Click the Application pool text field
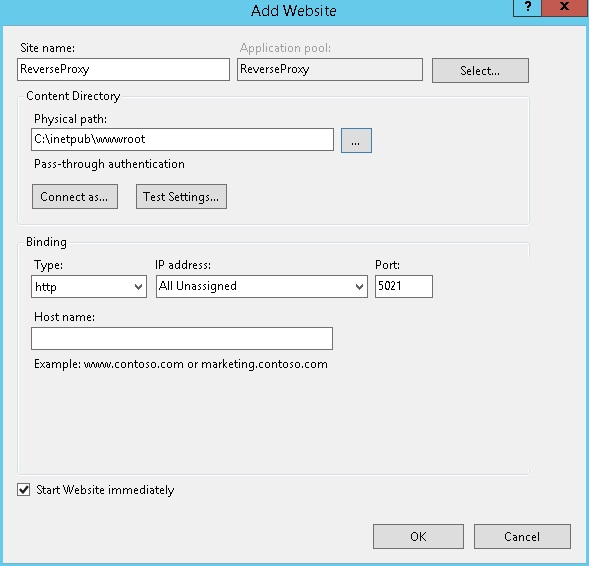The image size is (589, 566). pyautogui.click(x=330, y=69)
